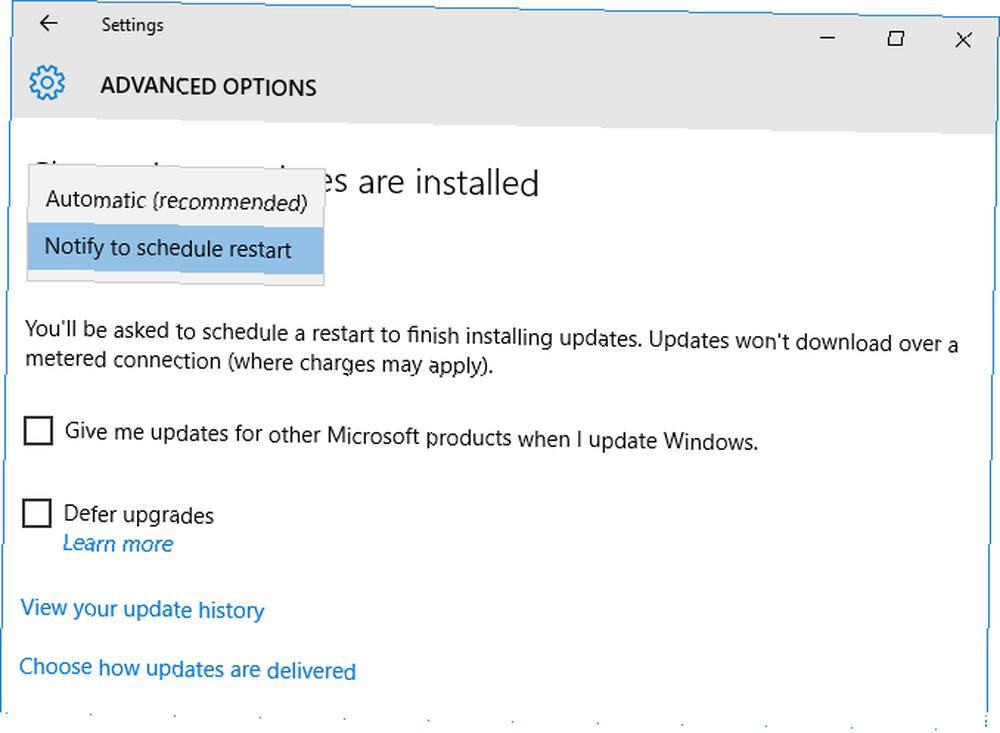Enable updates for other Microsoft products checkbox

click(38, 431)
